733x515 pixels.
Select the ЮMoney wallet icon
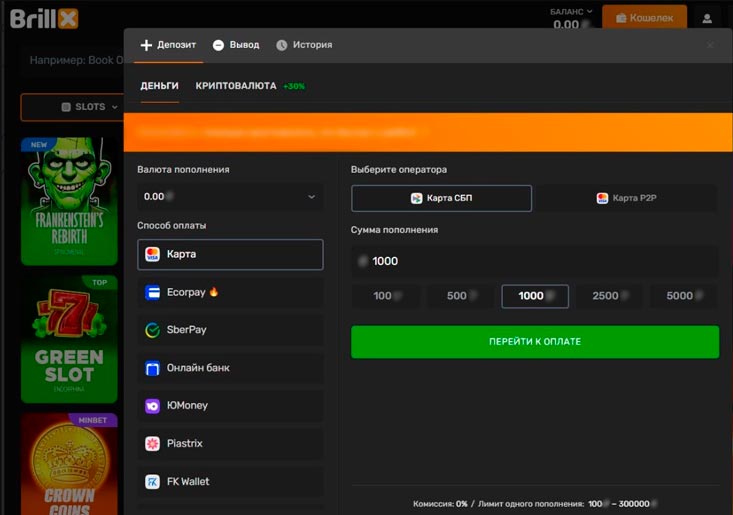point(153,406)
